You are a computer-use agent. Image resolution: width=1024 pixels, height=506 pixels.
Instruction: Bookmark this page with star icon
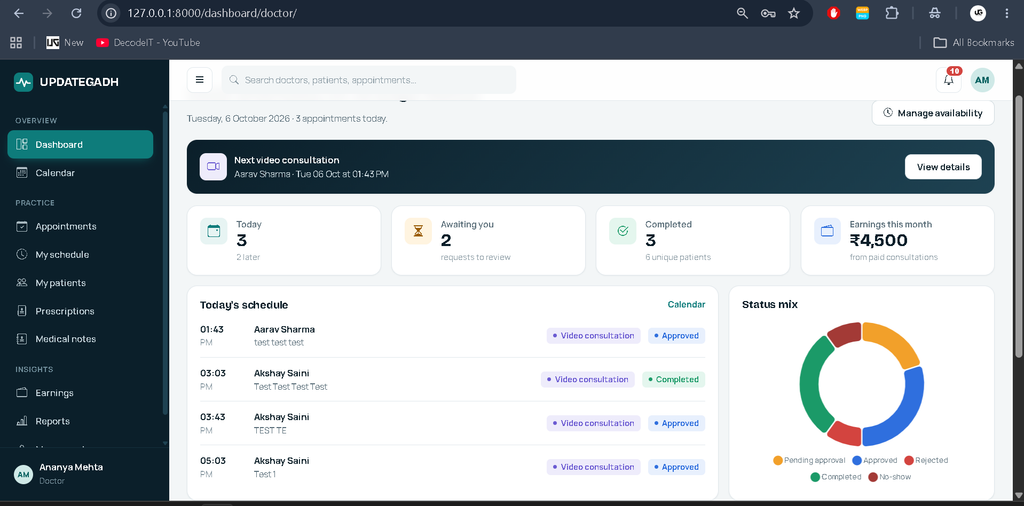tap(793, 13)
